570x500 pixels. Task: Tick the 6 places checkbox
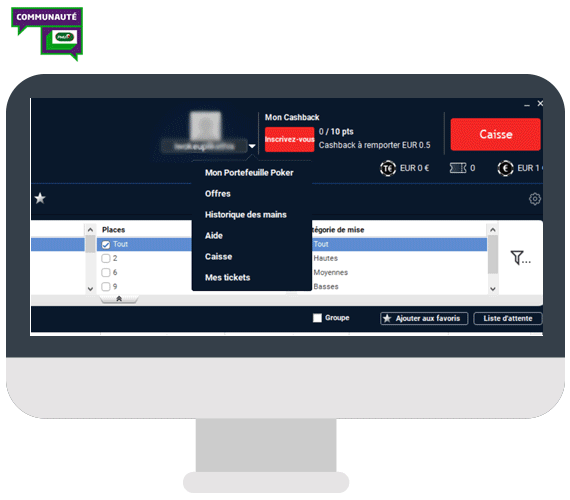coord(106,272)
